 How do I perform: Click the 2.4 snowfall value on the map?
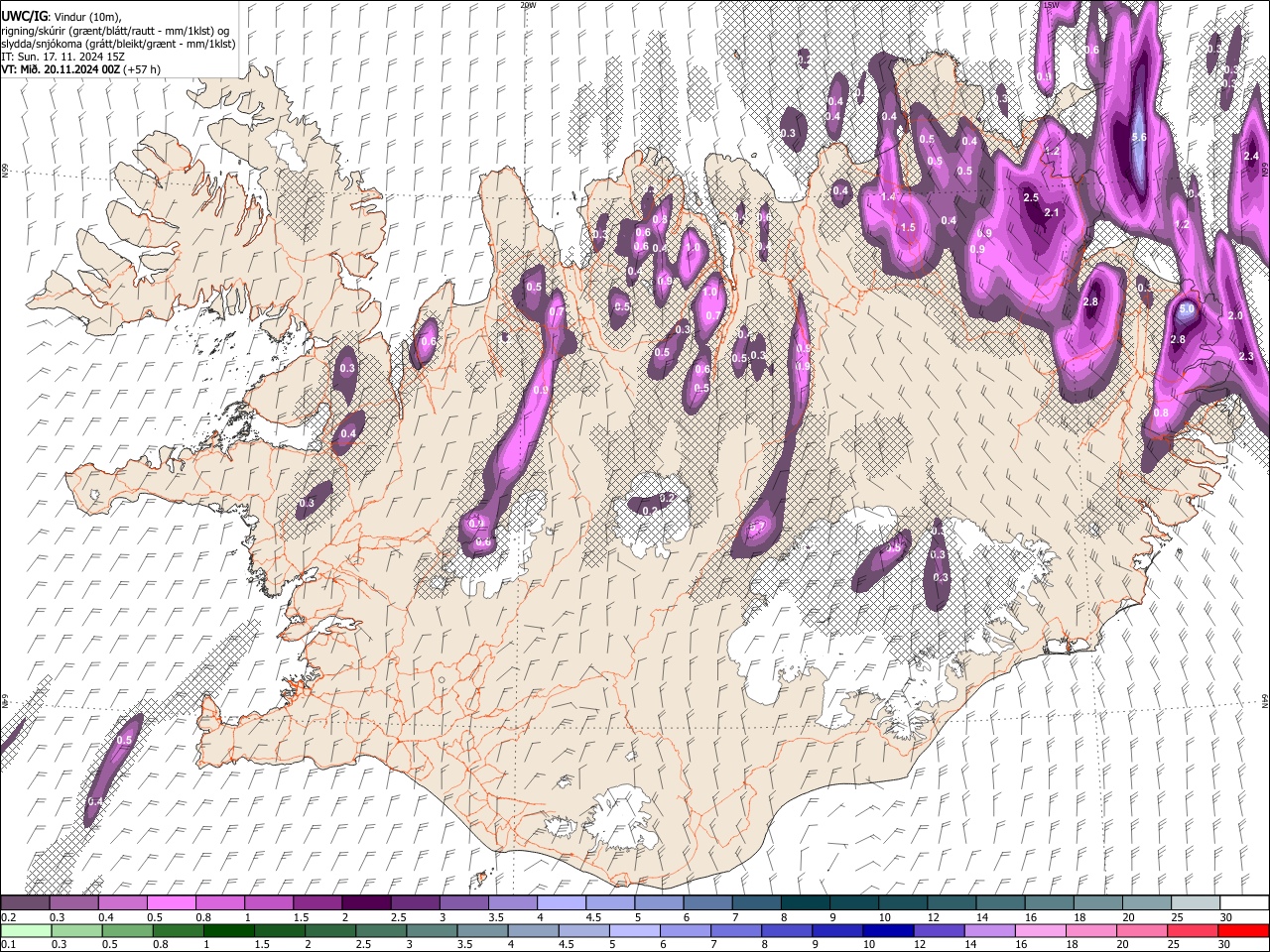[x=1251, y=156]
